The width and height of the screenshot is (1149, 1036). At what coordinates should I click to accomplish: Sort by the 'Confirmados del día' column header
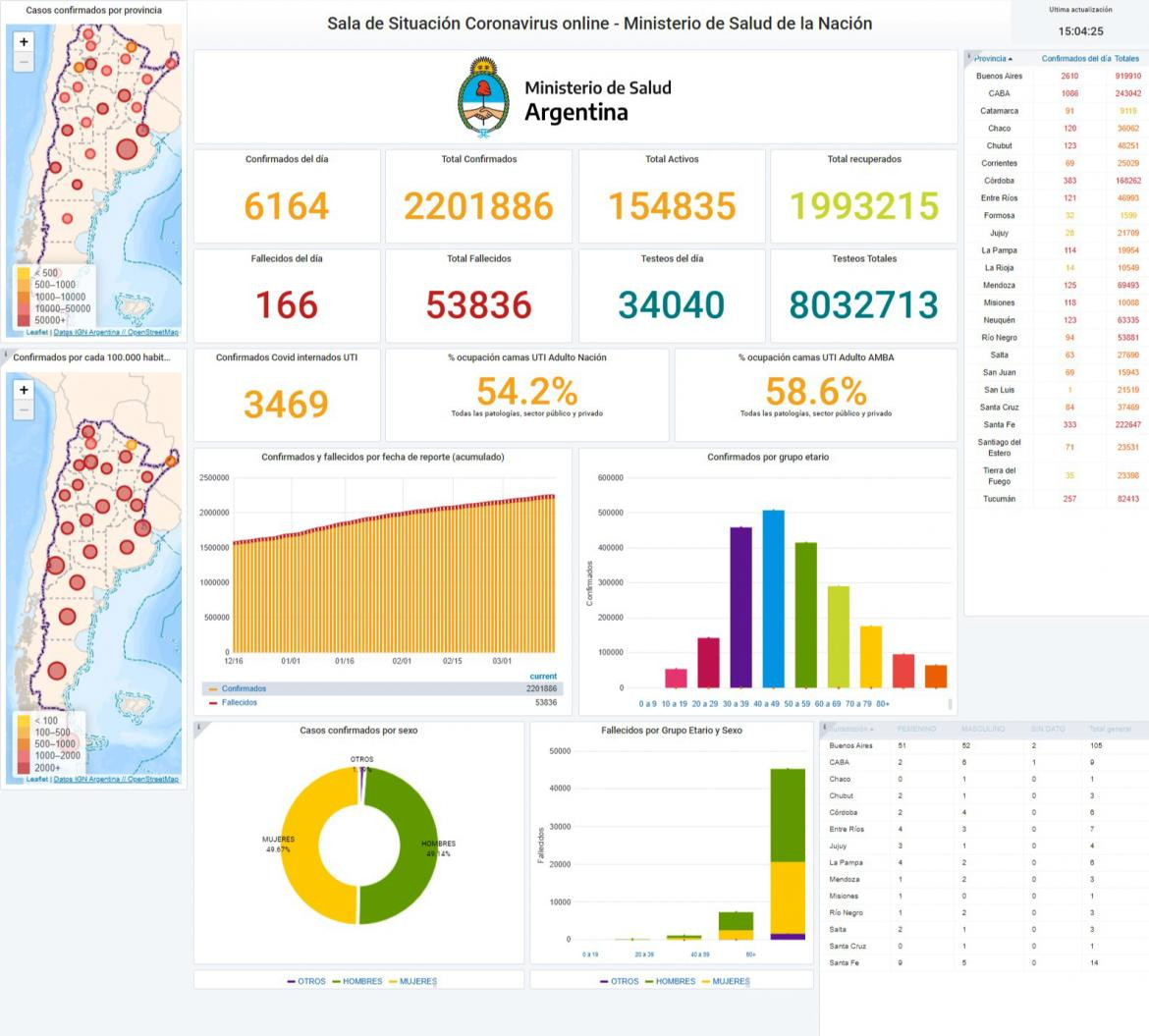pyautogui.click(x=1075, y=59)
